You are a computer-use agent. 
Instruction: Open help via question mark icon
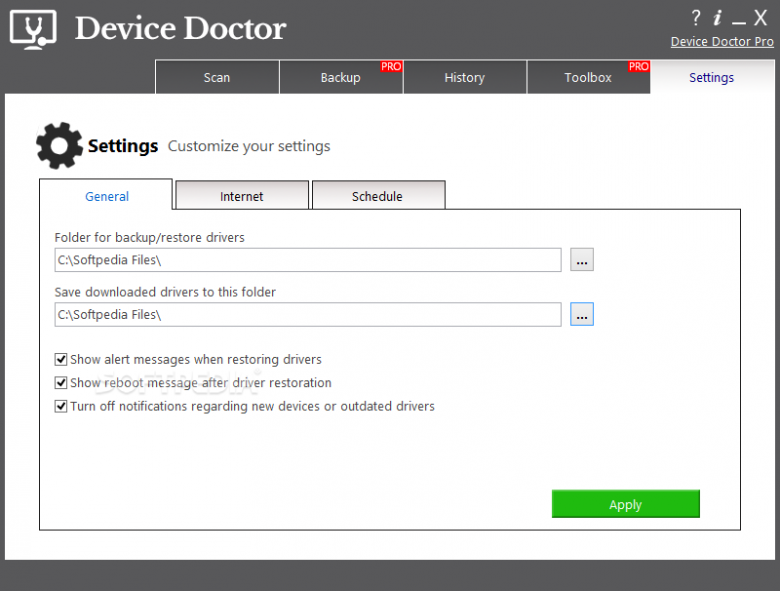[x=696, y=18]
